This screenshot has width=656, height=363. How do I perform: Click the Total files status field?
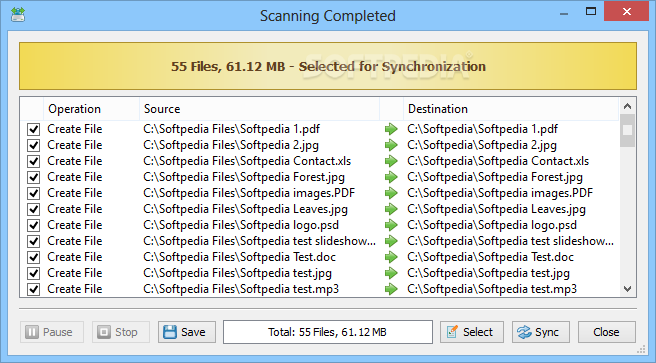[328, 332]
